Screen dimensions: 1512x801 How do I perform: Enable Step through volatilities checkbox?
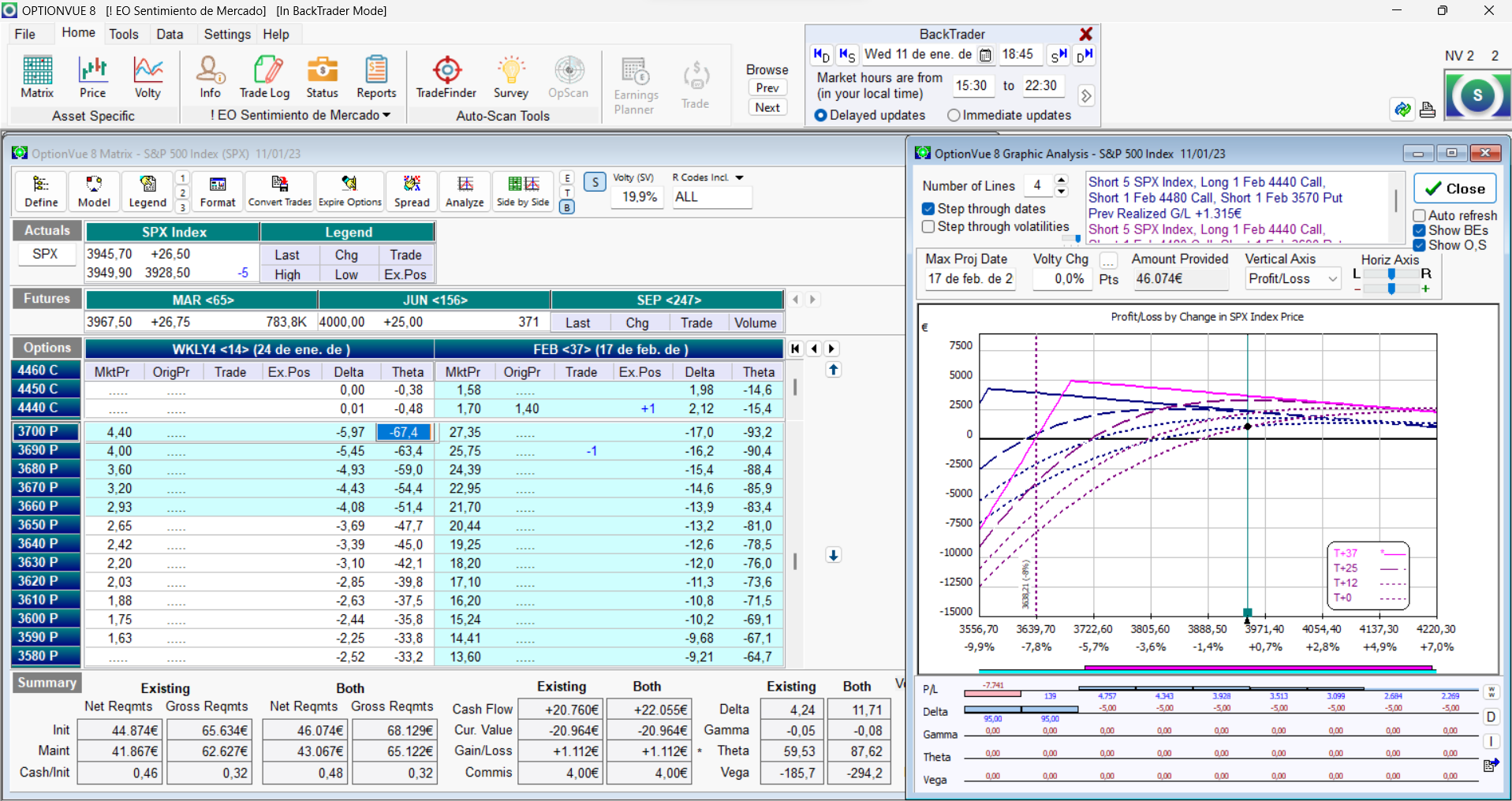[x=928, y=227]
